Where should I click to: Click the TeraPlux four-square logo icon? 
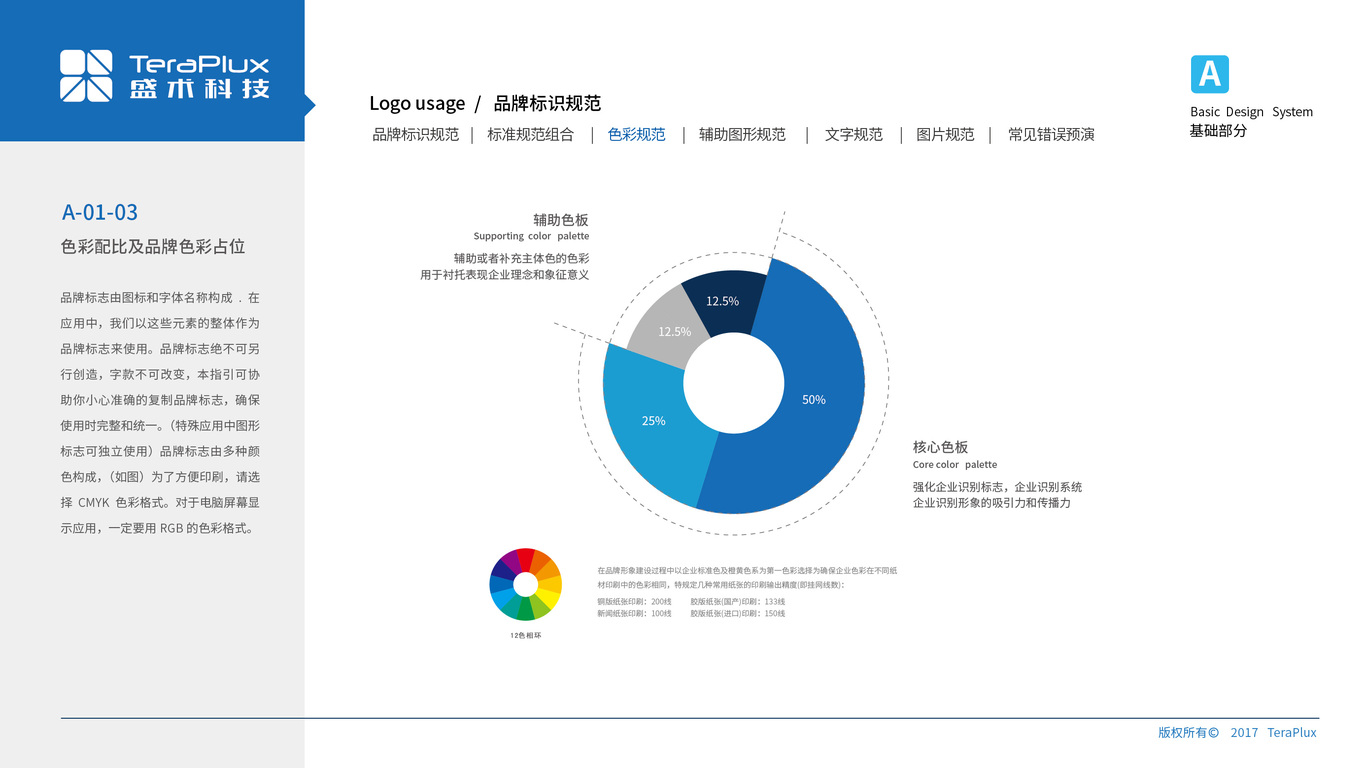point(86,76)
